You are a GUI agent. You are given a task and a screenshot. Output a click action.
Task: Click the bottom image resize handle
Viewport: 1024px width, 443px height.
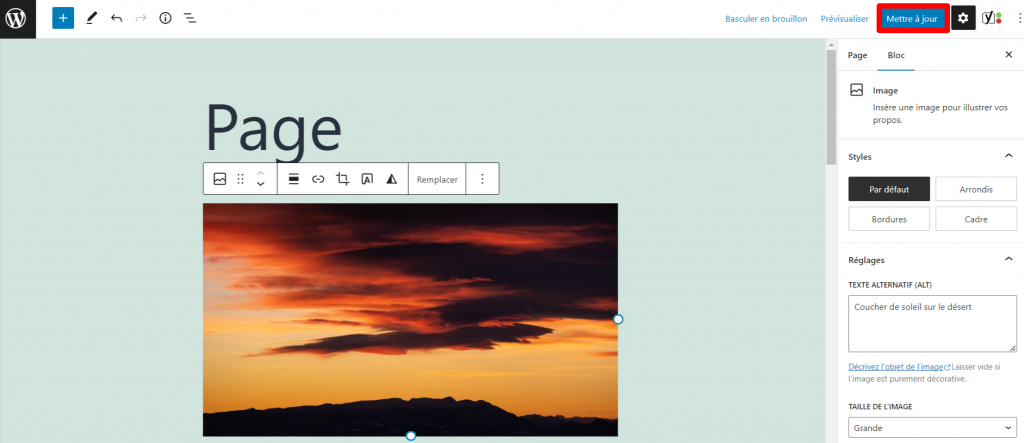[411, 436]
